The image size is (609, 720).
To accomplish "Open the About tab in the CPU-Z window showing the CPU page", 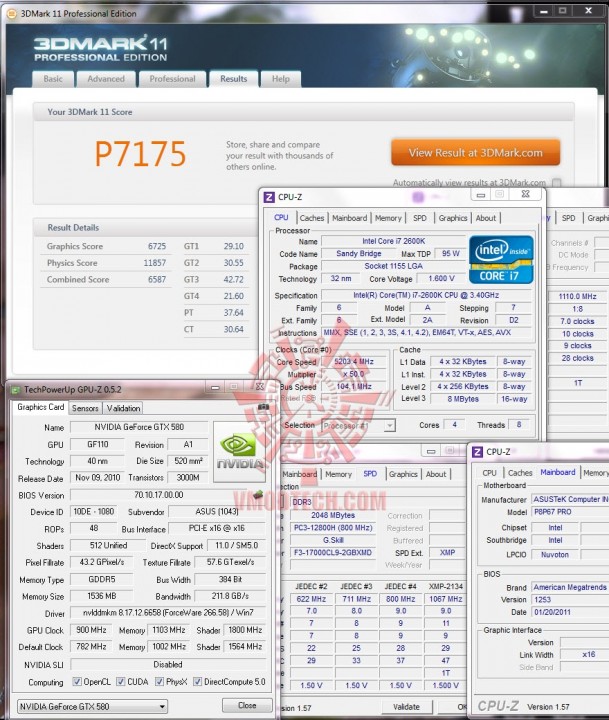I will click(x=485, y=218).
